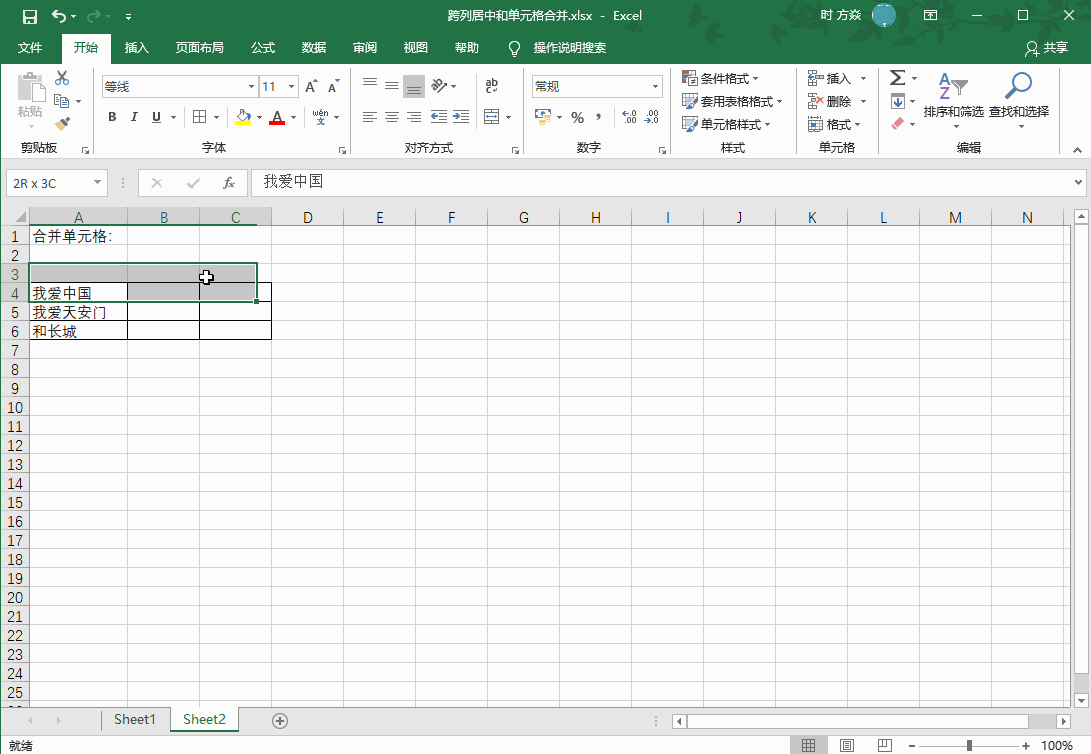Toggle Underline formatting
The image size is (1091, 754).
[x=156, y=117]
